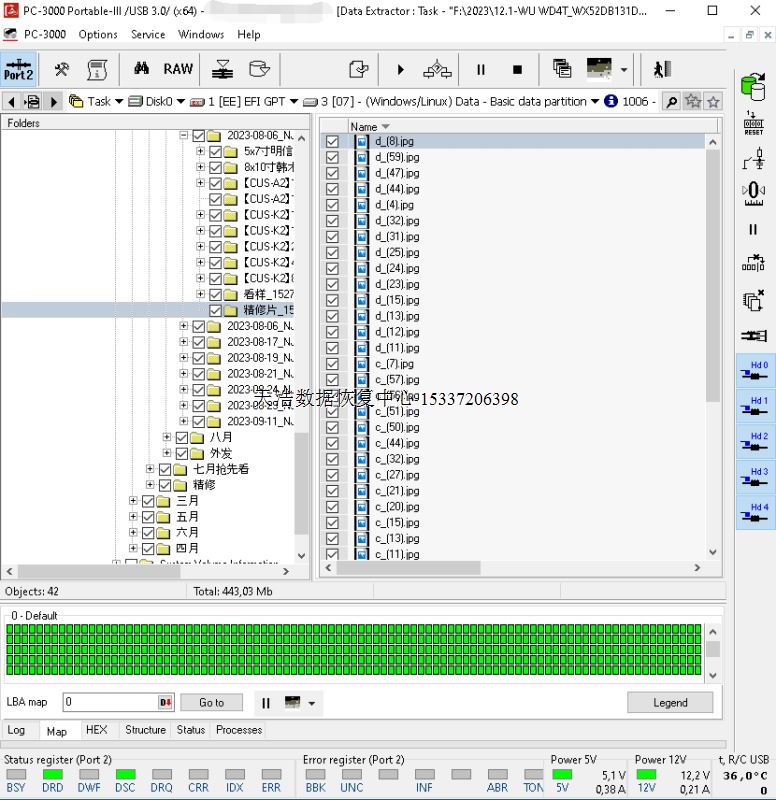Click the exit door icon in toolbar
The height and width of the screenshot is (800, 776).
661,69
